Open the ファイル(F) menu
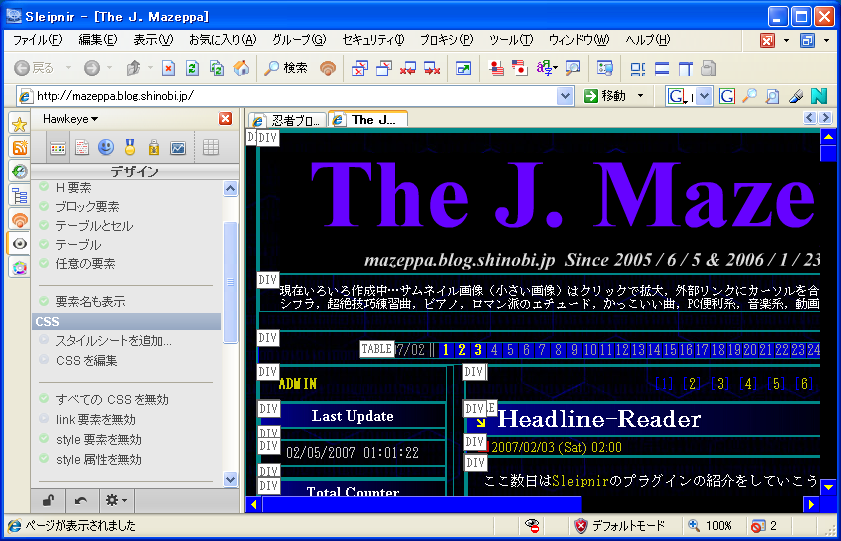Image resolution: width=841 pixels, height=541 pixels. click(x=37, y=40)
